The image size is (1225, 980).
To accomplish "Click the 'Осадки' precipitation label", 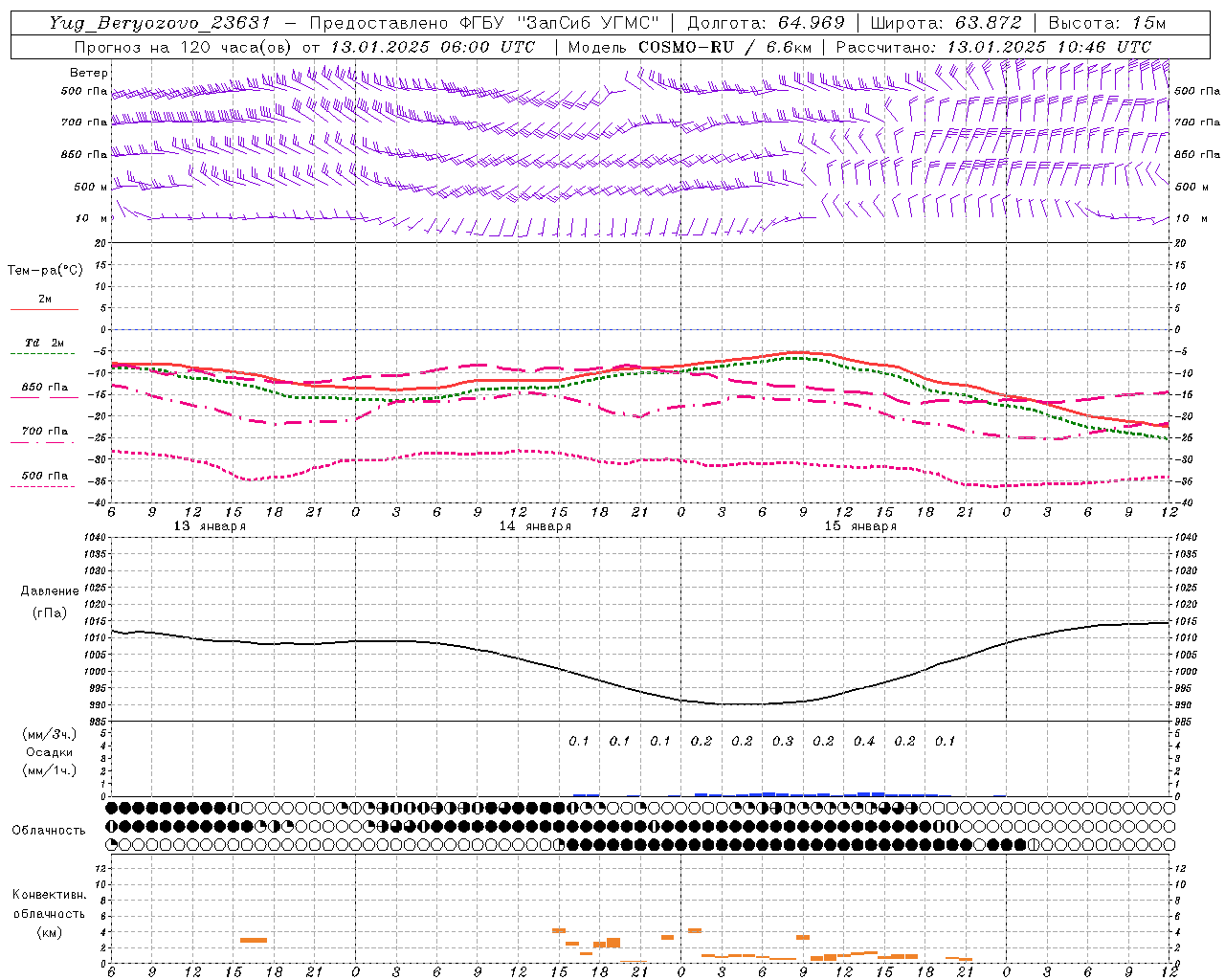I will 50,752.
